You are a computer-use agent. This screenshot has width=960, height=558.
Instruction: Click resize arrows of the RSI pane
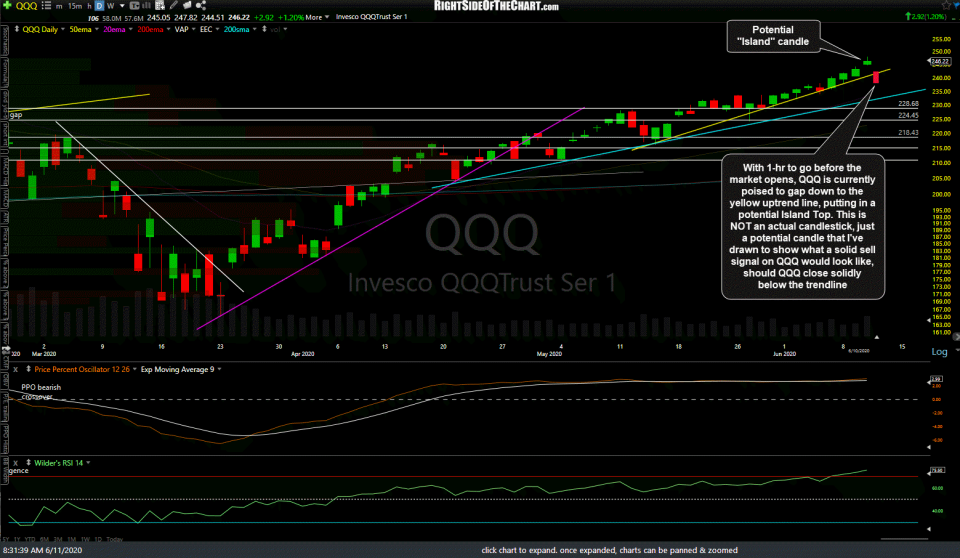tap(28, 463)
